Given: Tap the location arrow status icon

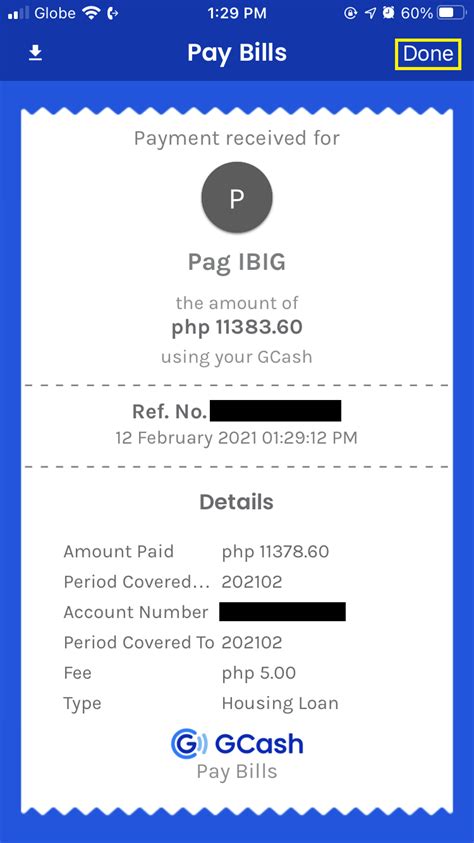Looking at the screenshot, I should tap(370, 13).
